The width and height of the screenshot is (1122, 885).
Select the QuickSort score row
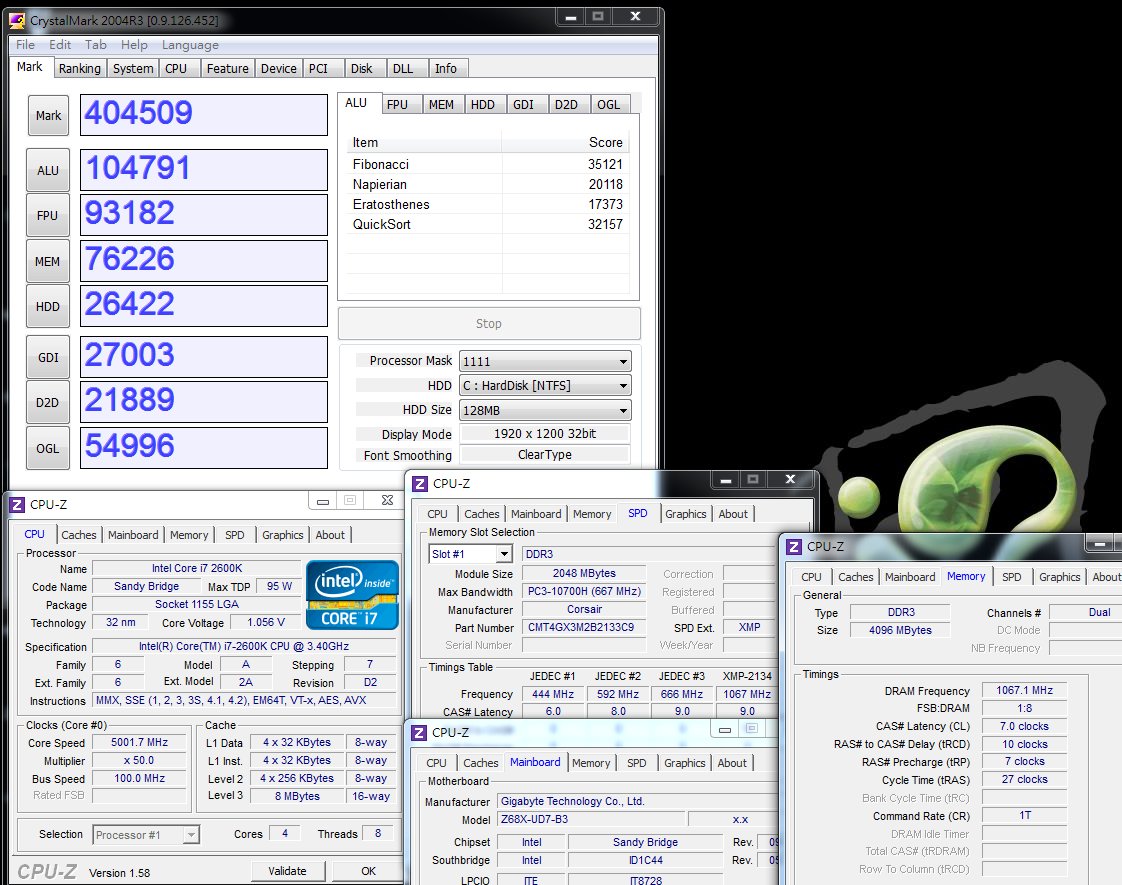tap(488, 225)
